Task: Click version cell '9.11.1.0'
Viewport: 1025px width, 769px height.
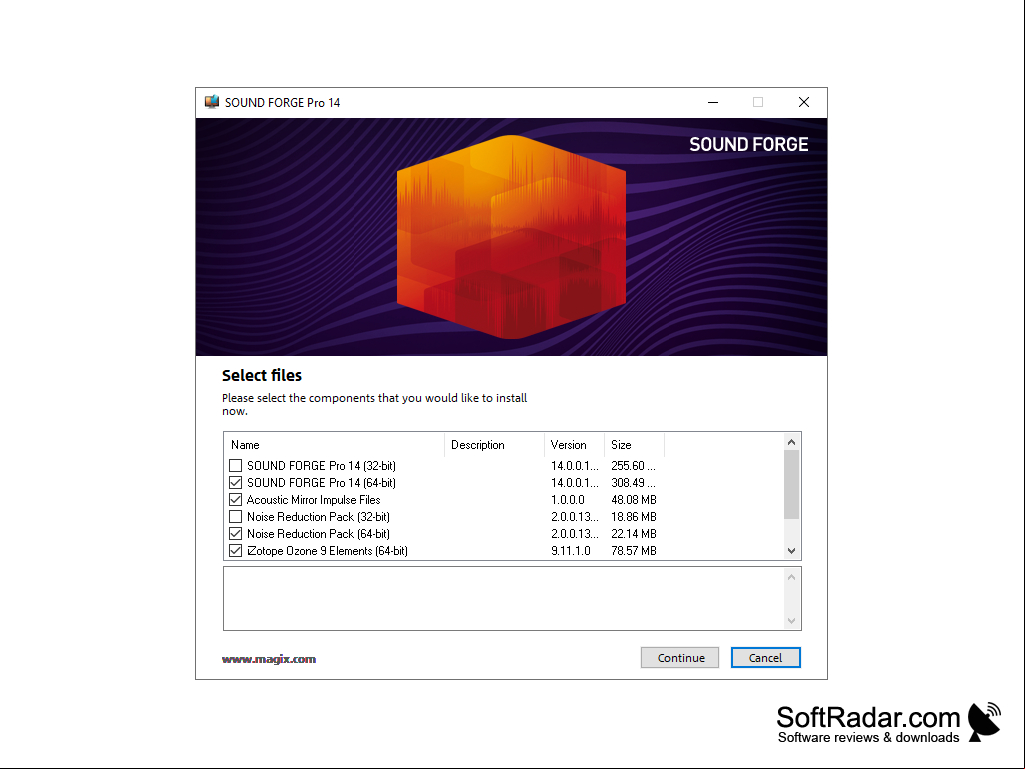Action: pyautogui.click(x=571, y=551)
